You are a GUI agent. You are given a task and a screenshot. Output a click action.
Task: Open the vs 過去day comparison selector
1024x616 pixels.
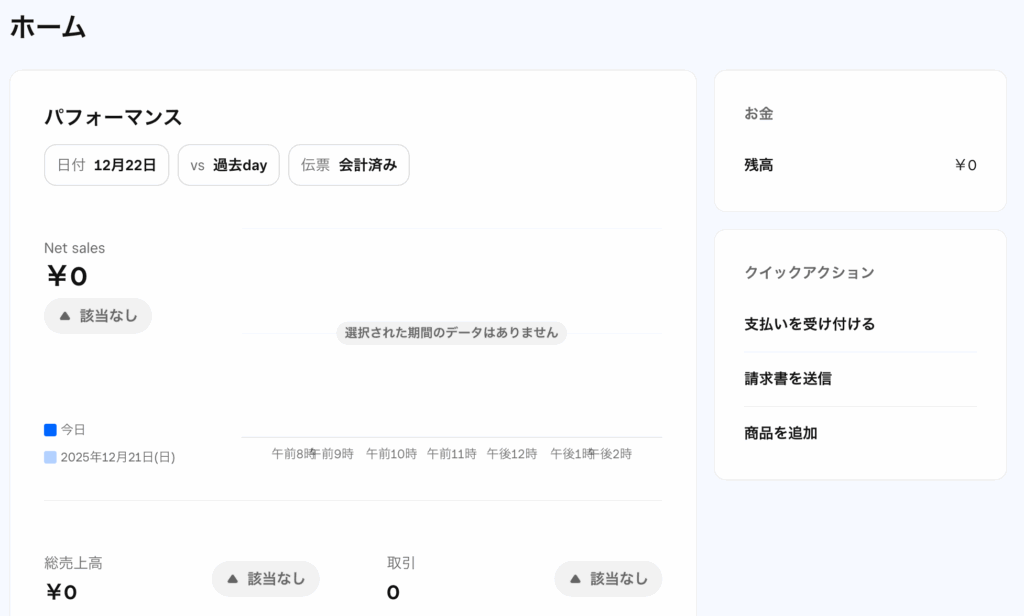228,165
